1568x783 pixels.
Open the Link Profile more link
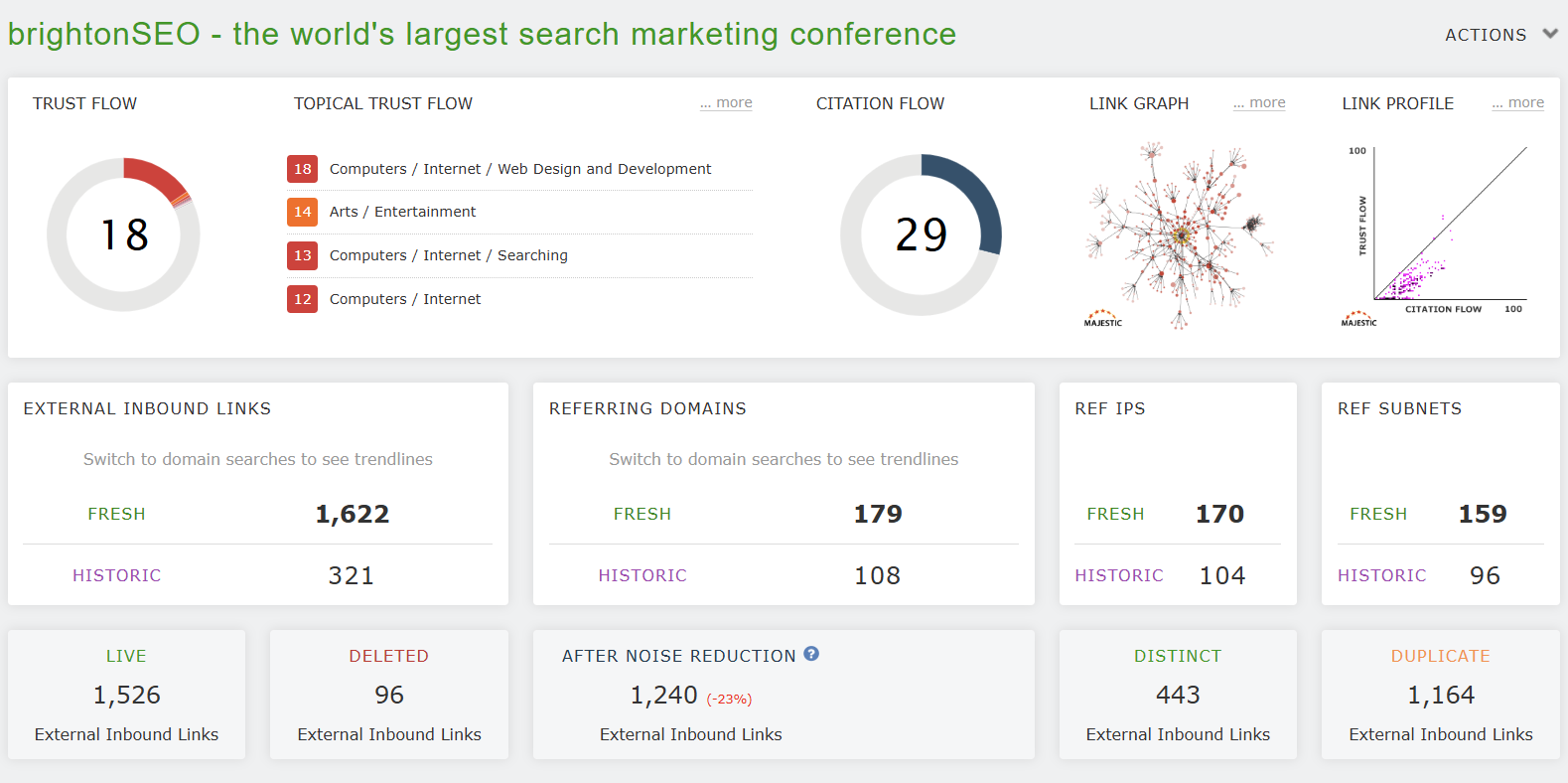tap(1517, 102)
